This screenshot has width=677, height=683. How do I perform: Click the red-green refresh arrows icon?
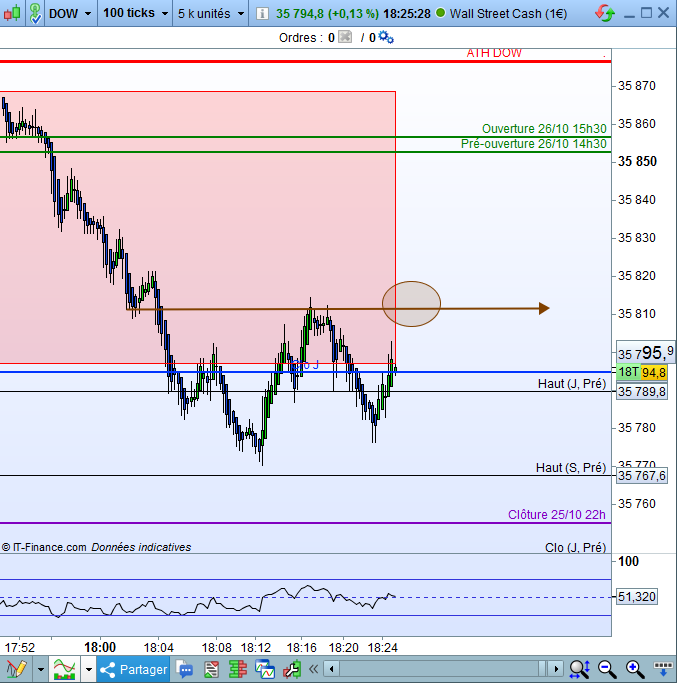[604, 13]
